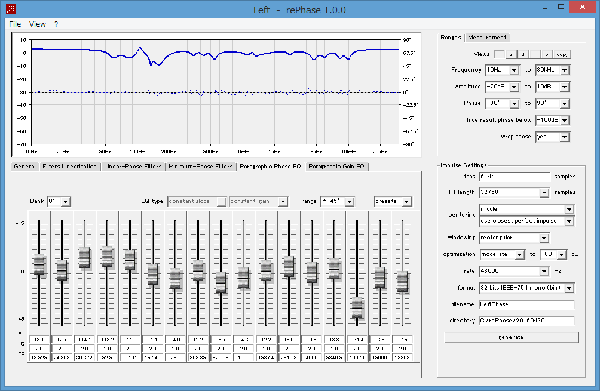Click the directory input field
Viewport: 600px width, 391px height.
[527, 321]
